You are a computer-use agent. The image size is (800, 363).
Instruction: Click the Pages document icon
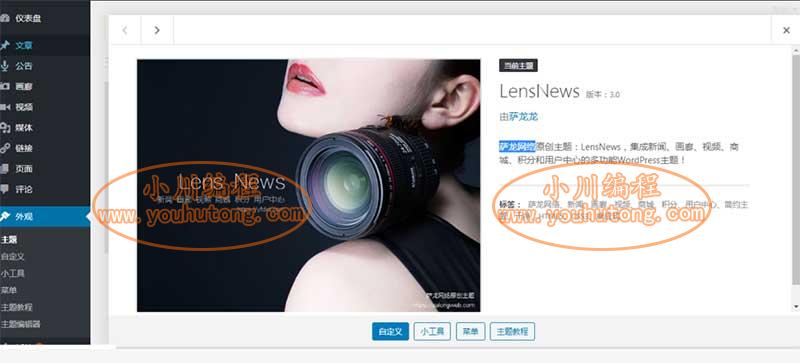5,168
